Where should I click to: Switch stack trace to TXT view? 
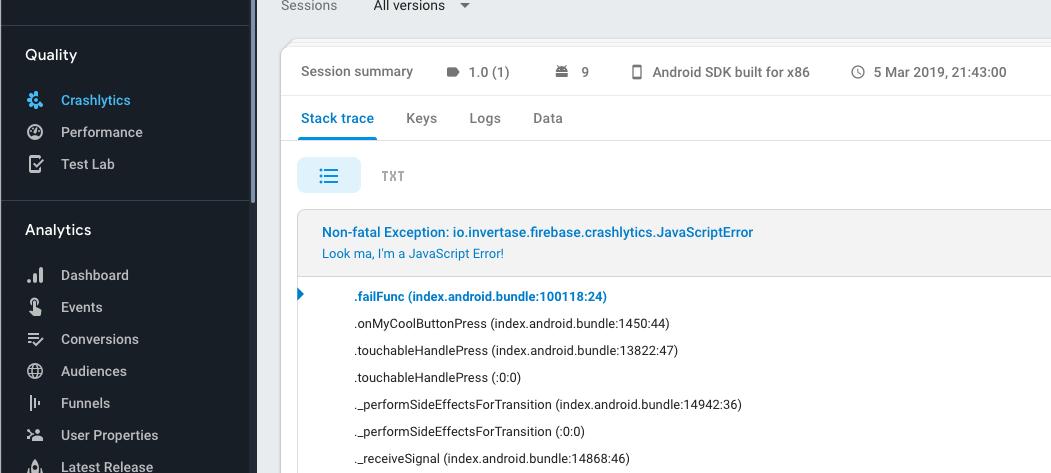click(393, 176)
